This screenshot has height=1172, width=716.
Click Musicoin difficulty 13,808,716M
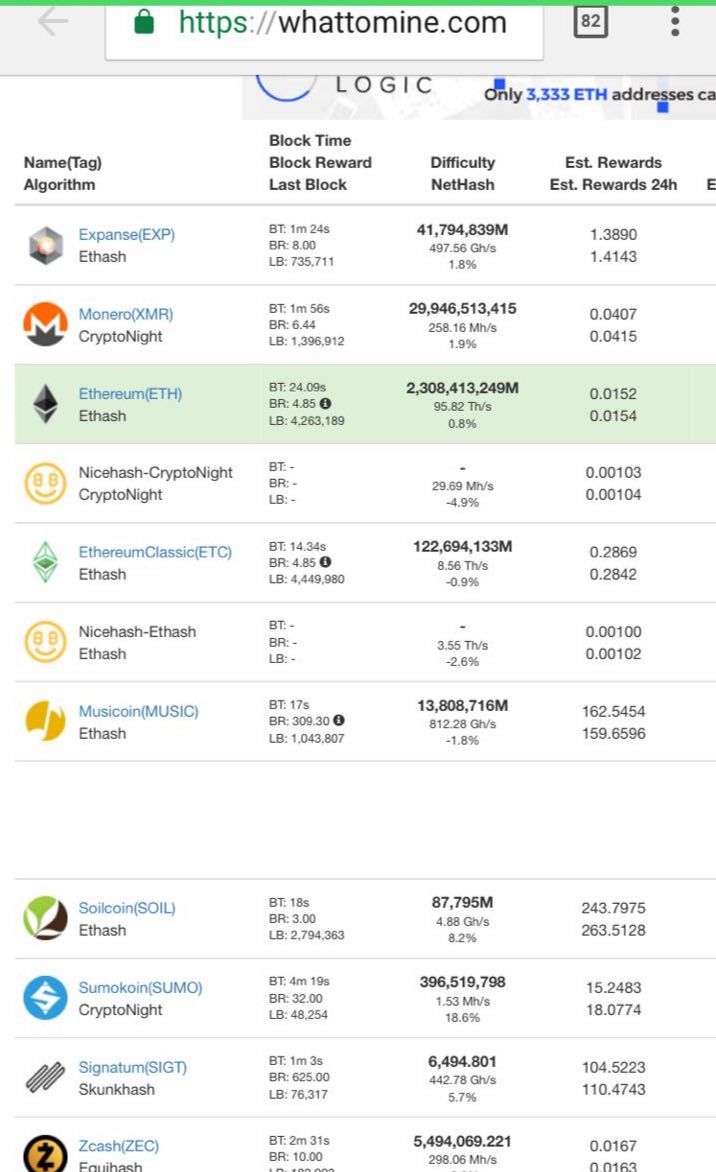(462, 706)
